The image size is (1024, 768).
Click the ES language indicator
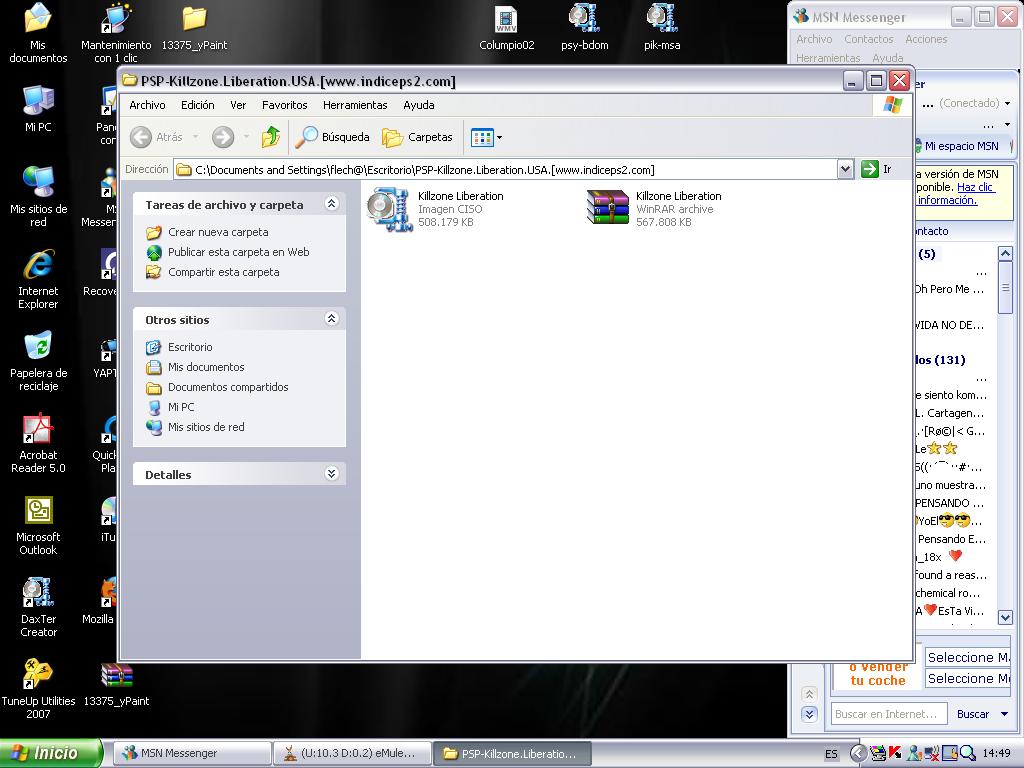(x=831, y=754)
